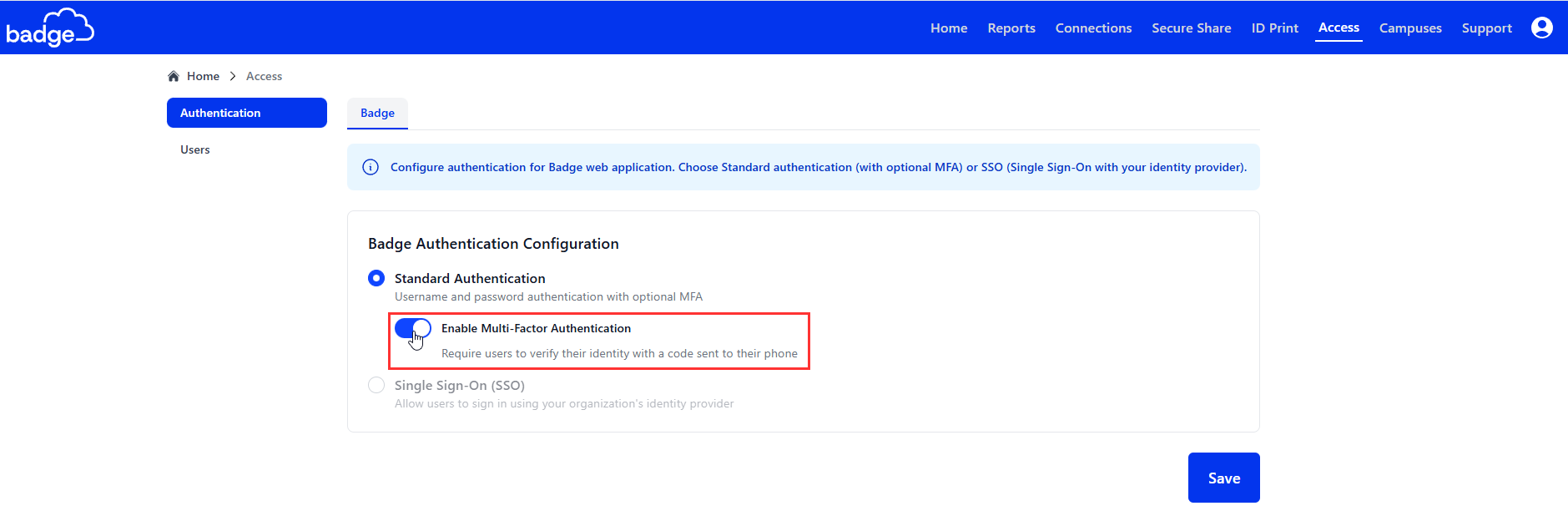This screenshot has height=511, width=1568.
Task: Go to Home breadcrumb link
Action: tap(203, 76)
